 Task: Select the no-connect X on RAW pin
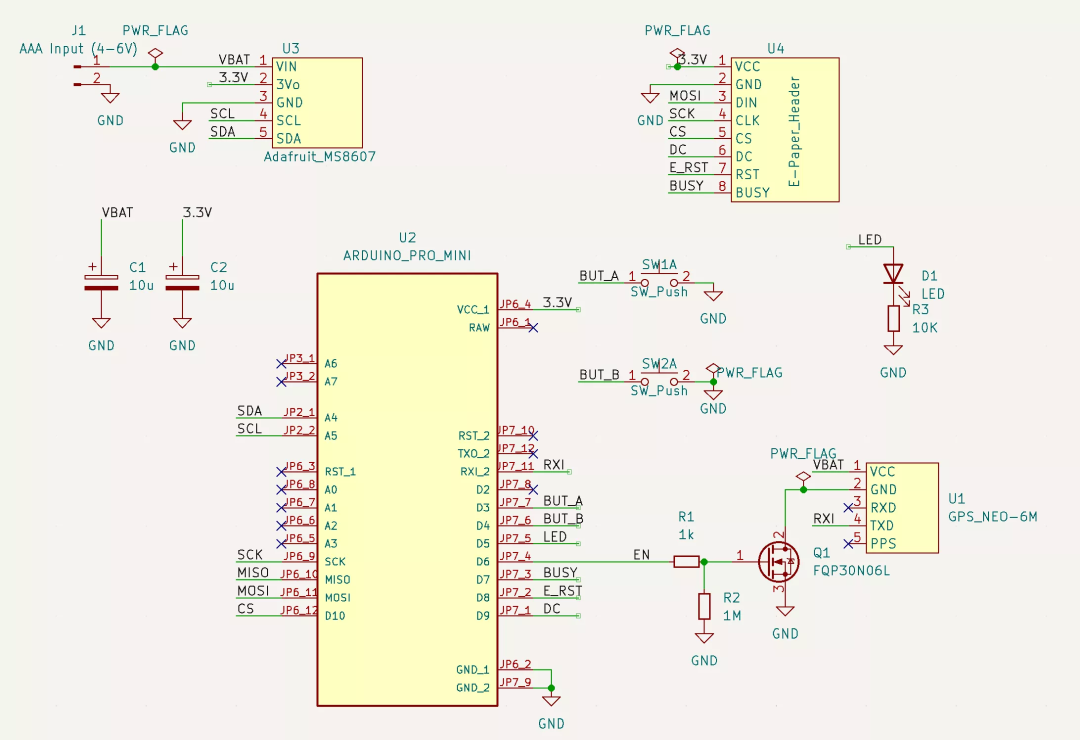533,327
